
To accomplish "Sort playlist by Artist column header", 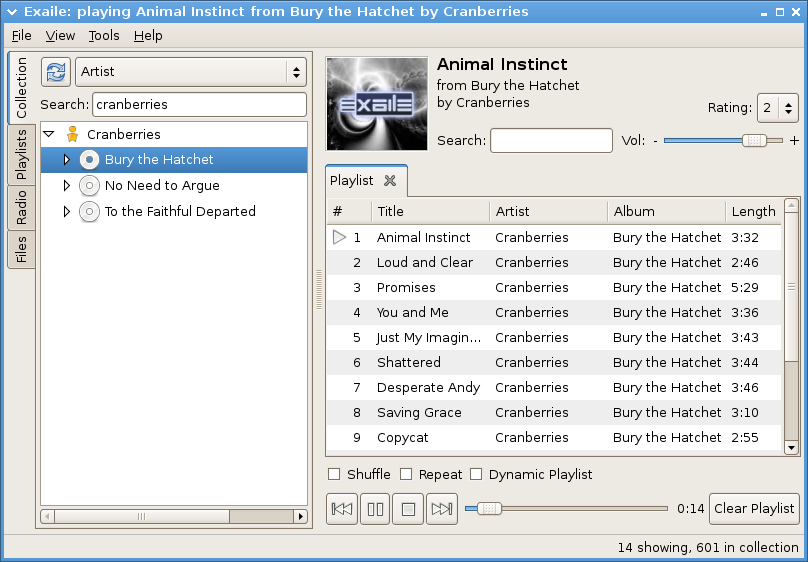I will pos(548,212).
